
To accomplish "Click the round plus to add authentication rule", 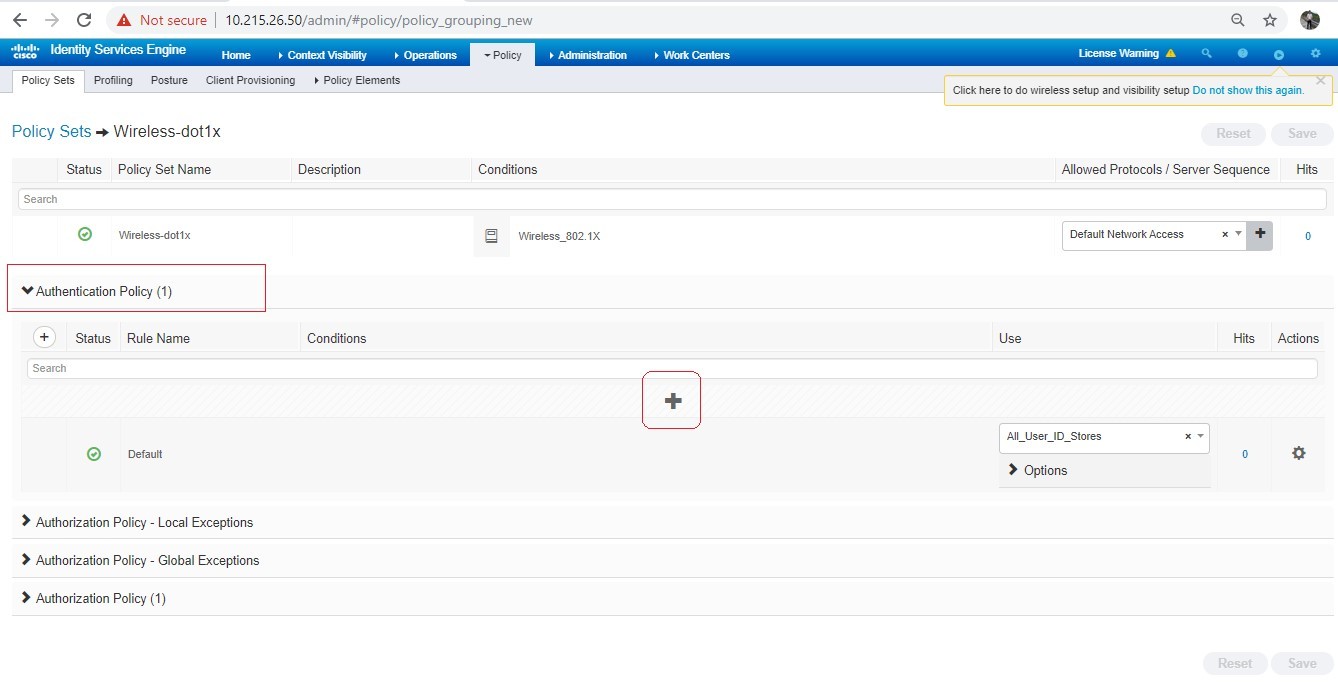I will 44,337.
